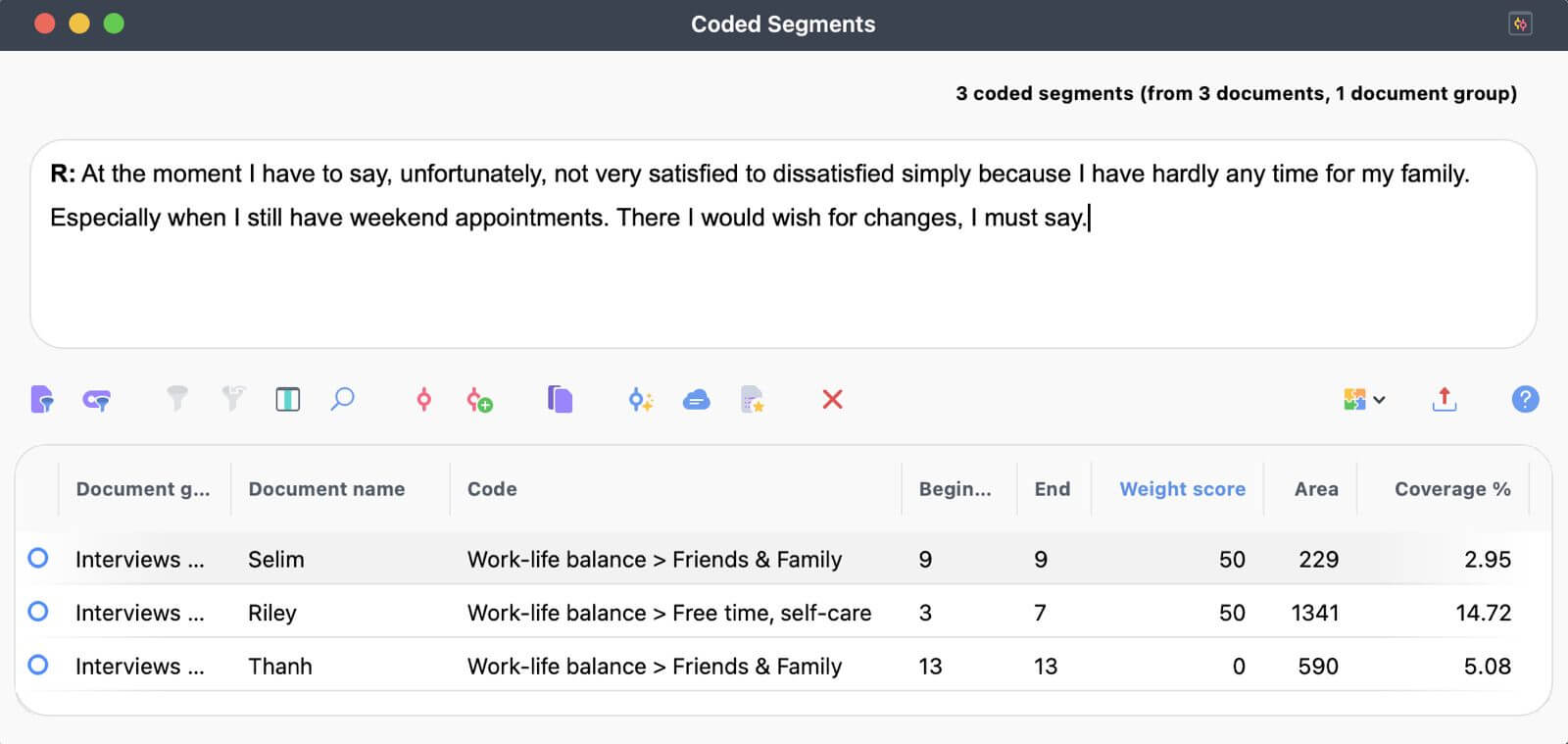Click End value 7 in Riley's row
The height and width of the screenshot is (744, 1568).
(x=1041, y=613)
